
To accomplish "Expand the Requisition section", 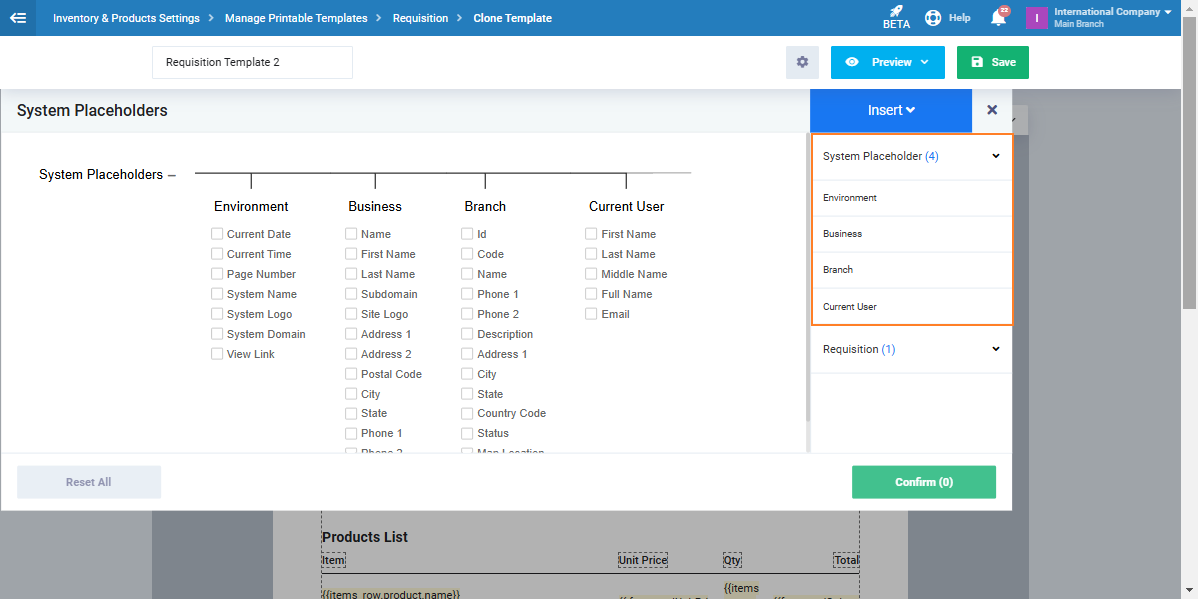I will coord(995,349).
